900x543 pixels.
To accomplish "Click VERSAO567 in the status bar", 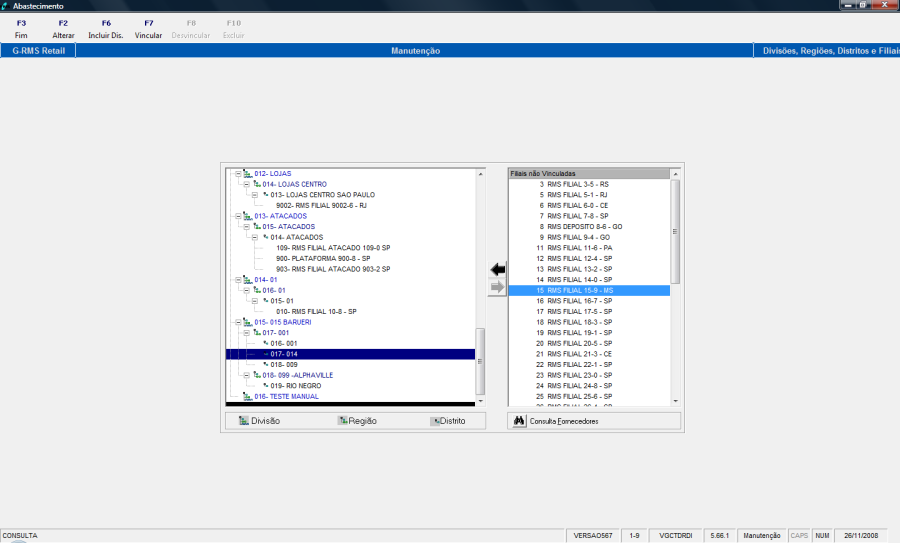I will coord(593,536).
